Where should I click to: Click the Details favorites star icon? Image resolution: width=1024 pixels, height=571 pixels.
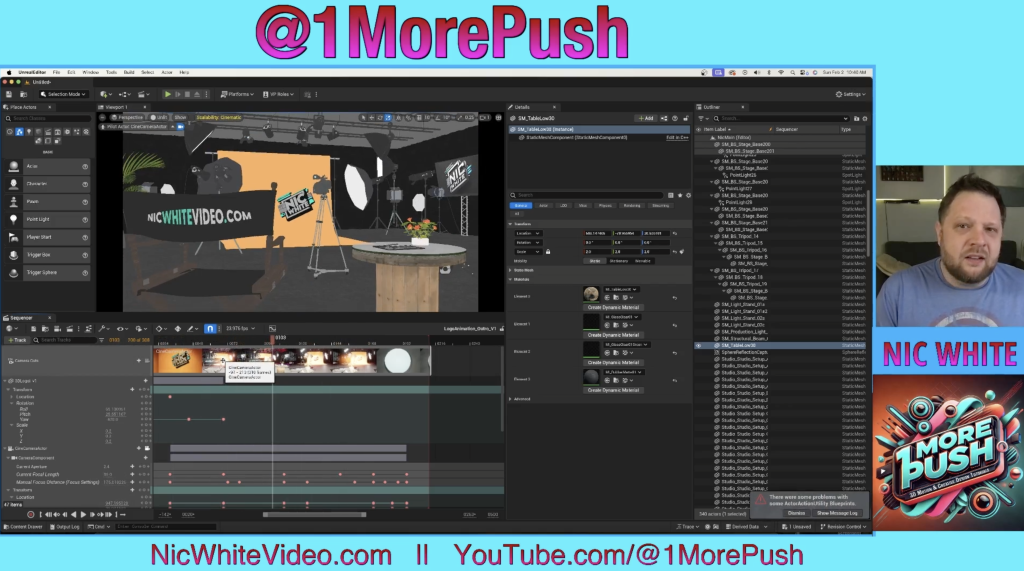pos(680,195)
